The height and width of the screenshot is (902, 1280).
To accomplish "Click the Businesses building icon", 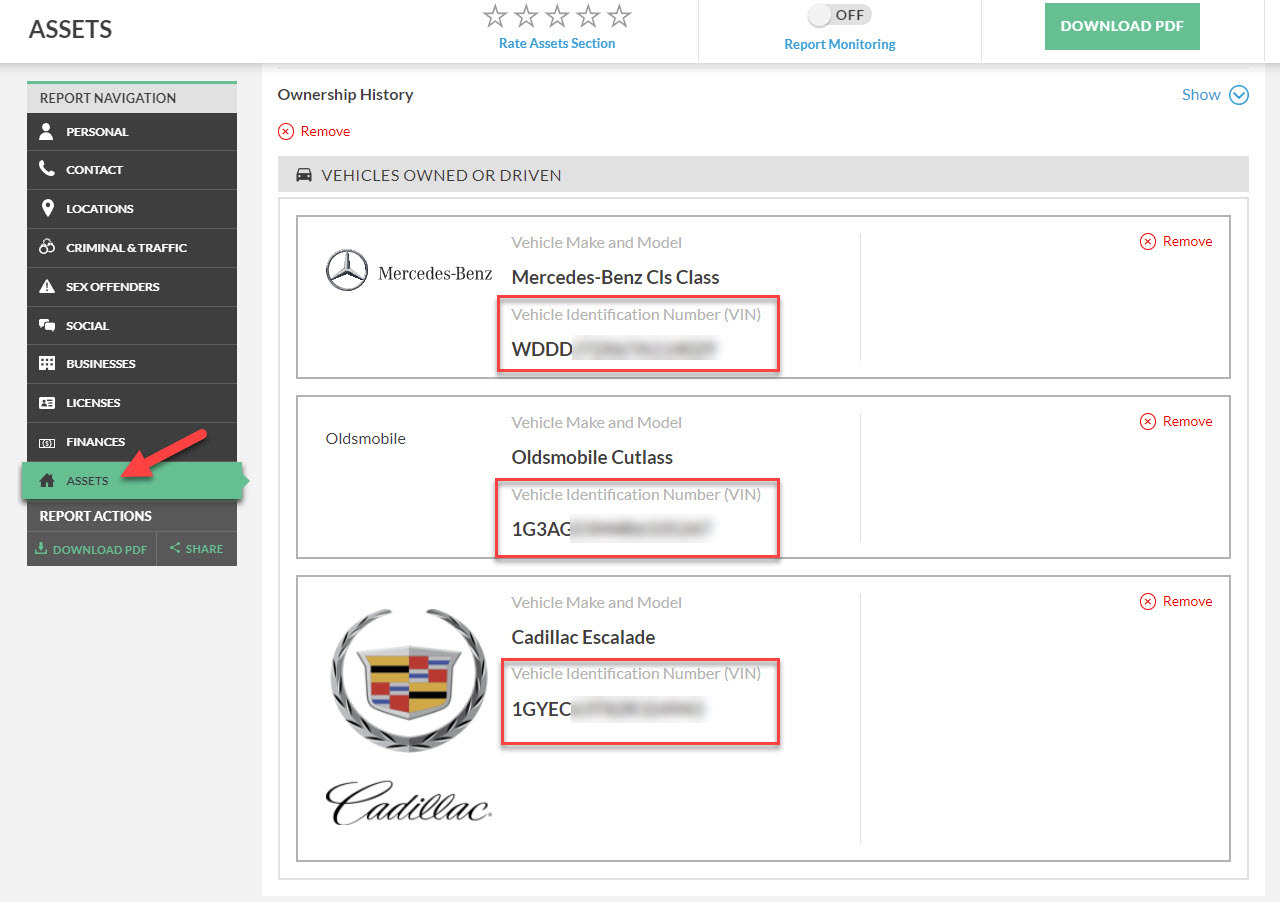I will (46, 364).
